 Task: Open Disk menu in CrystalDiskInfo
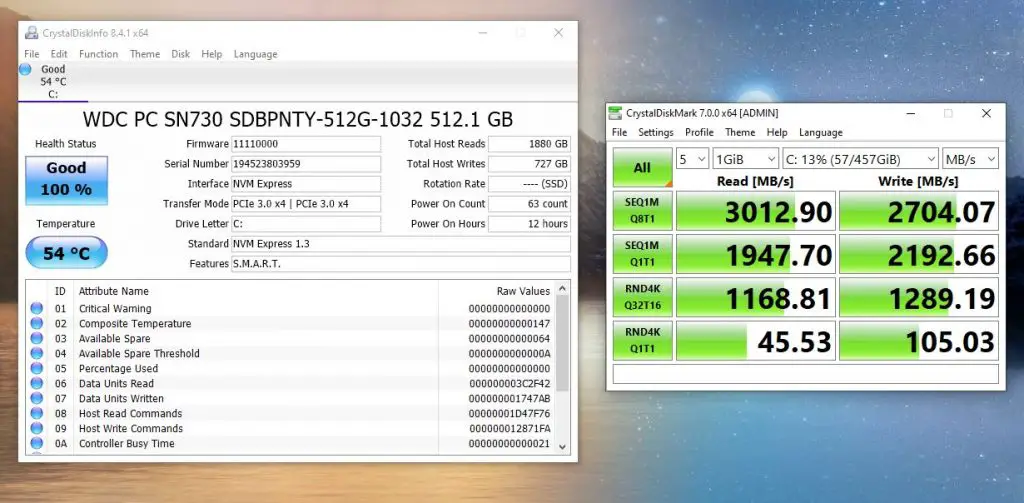pyautogui.click(x=181, y=54)
